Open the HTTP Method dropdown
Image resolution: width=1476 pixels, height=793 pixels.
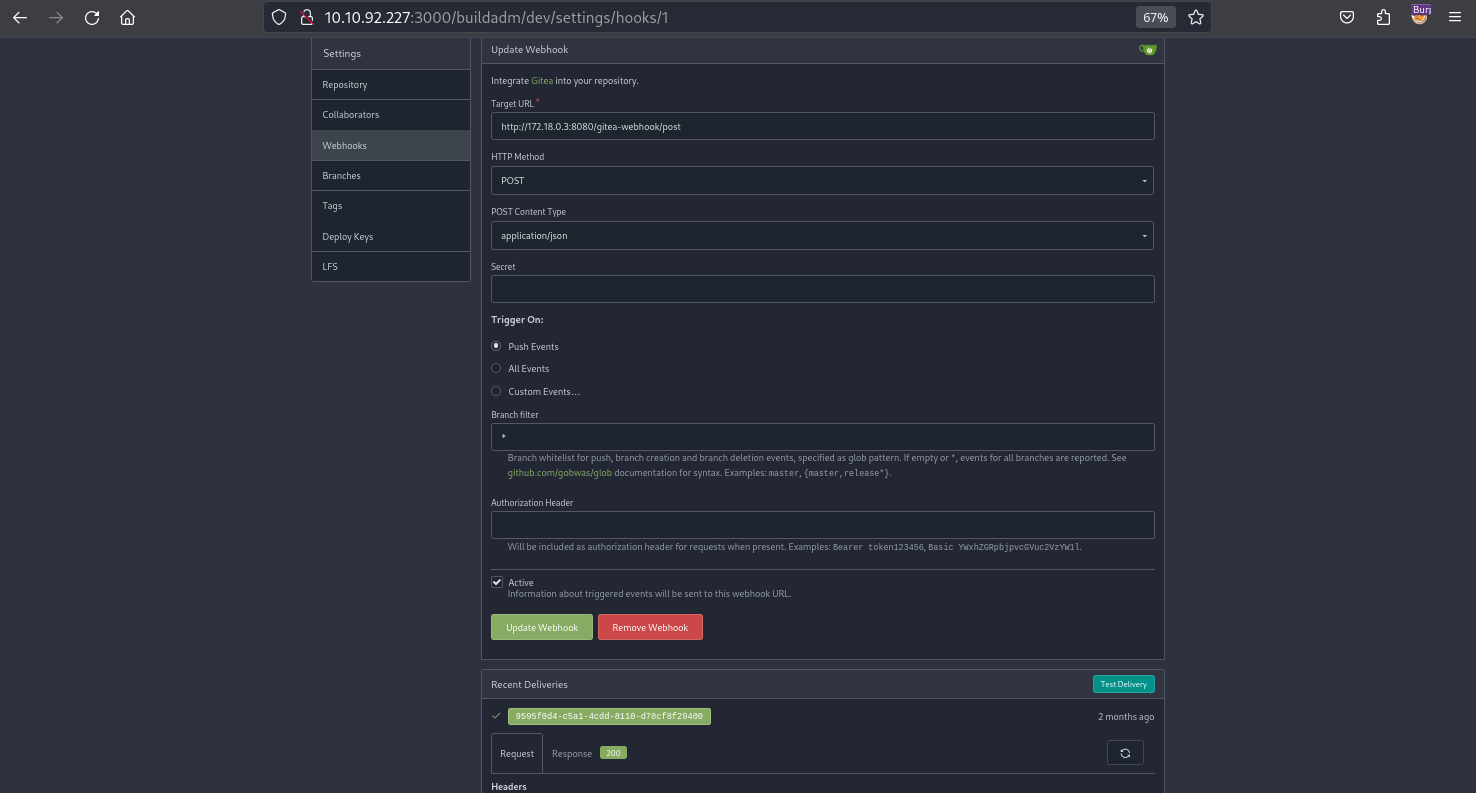(x=822, y=181)
